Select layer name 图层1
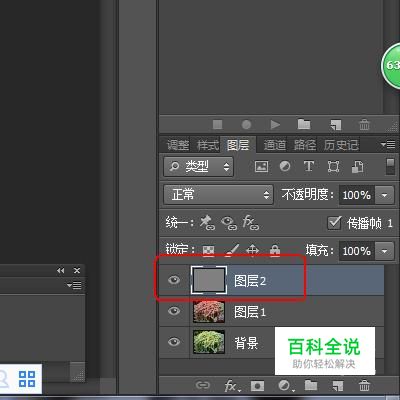Screen dimensions: 400x400 250,312
